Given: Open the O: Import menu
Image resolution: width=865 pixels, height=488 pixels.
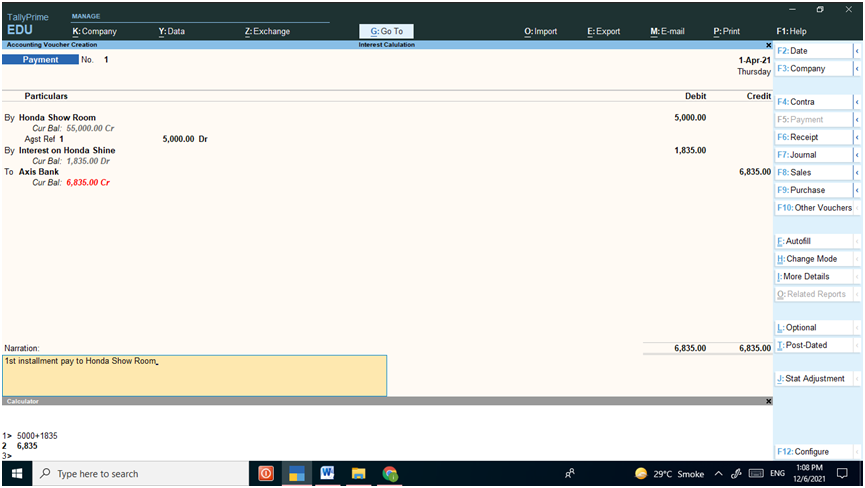Looking at the screenshot, I should click(541, 31).
